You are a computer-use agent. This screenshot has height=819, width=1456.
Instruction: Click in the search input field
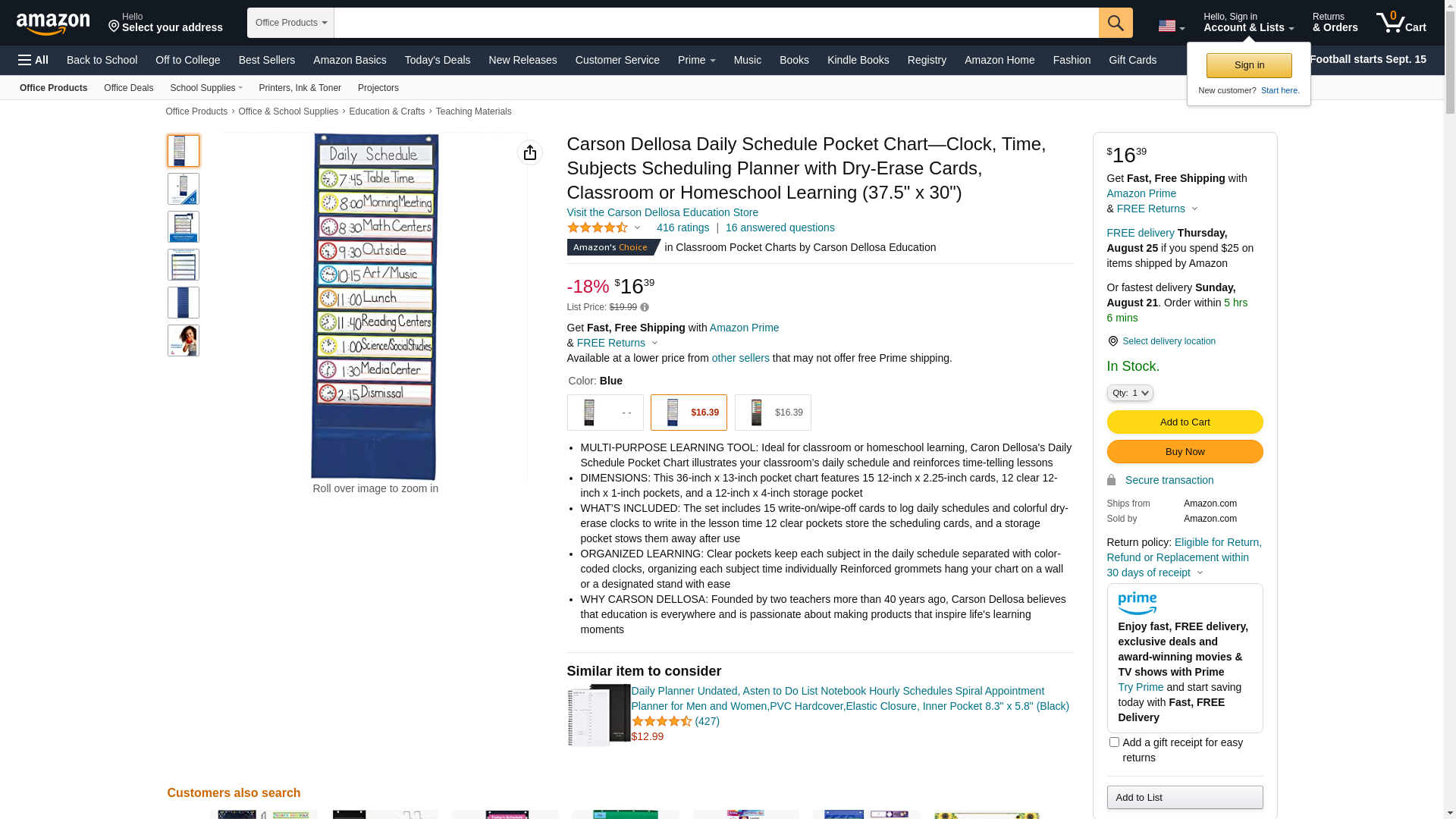[x=715, y=23]
